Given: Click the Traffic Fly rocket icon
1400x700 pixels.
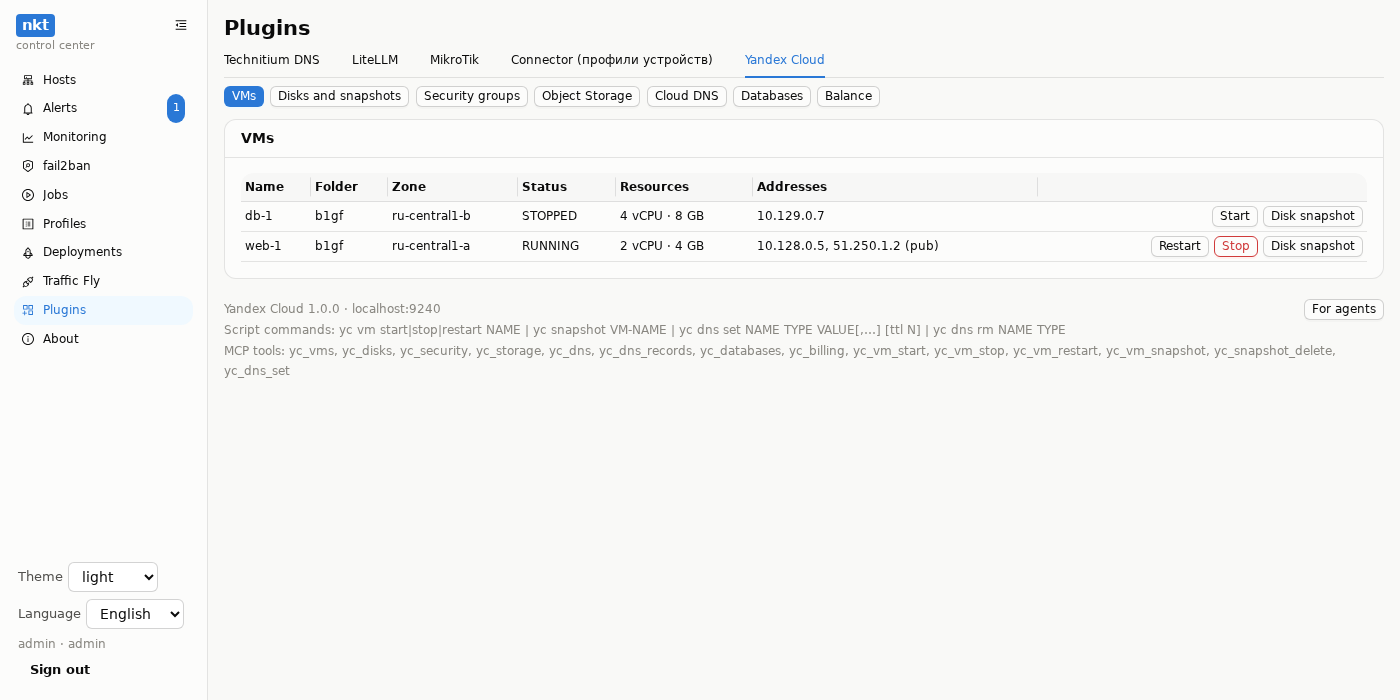Looking at the screenshot, I should (x=28, y=281).
